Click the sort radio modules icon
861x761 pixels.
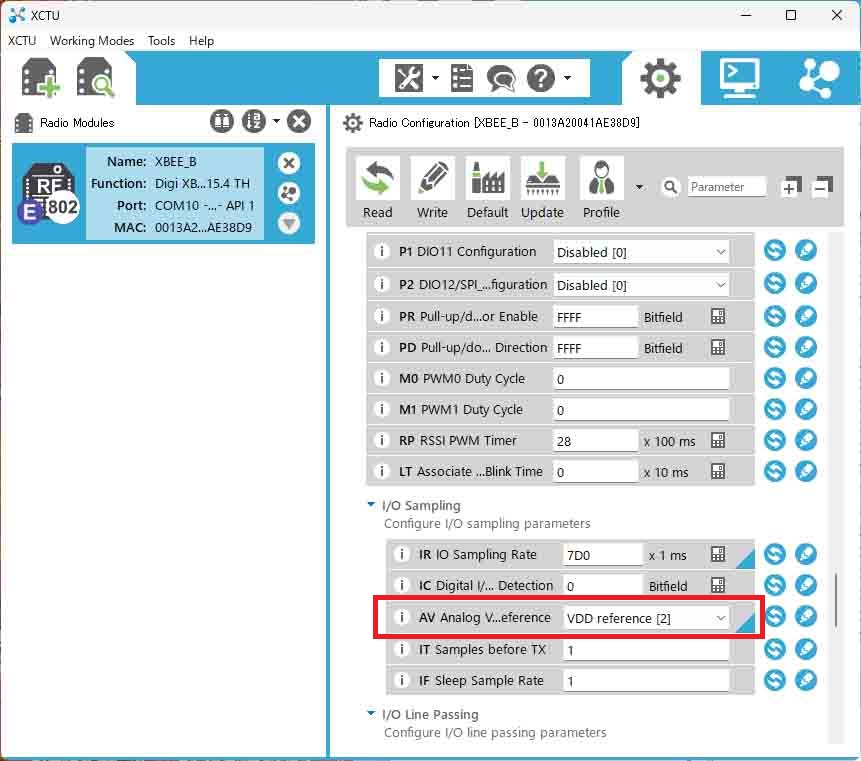(254, 121)
